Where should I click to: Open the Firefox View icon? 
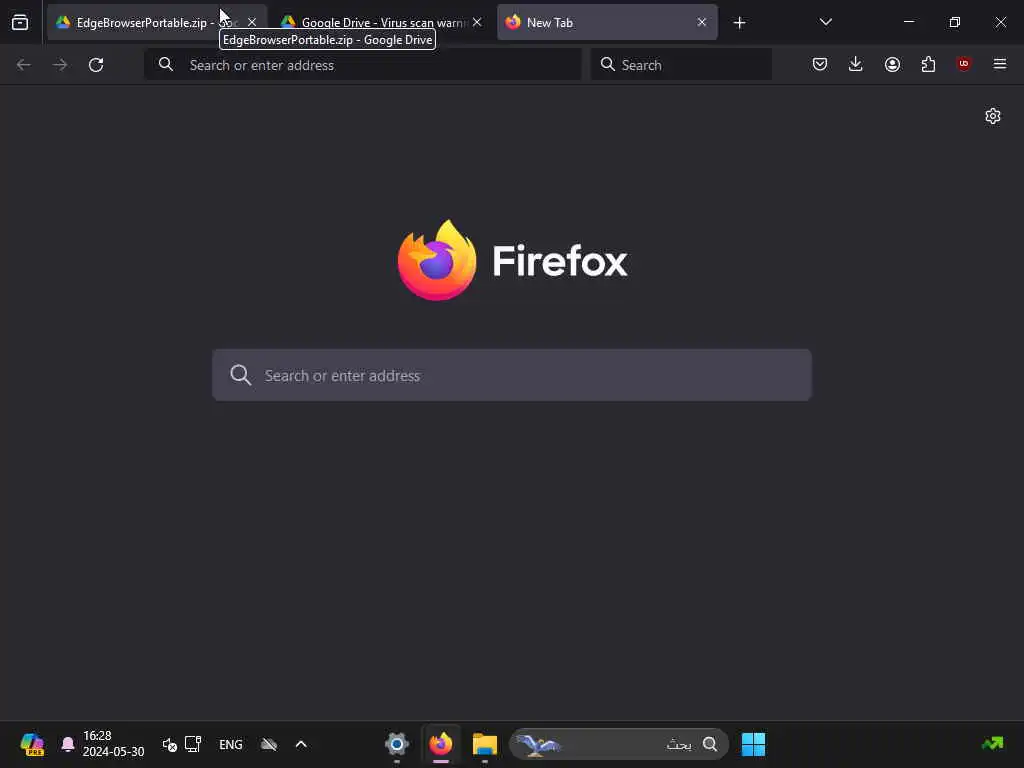tap(20, 22)
